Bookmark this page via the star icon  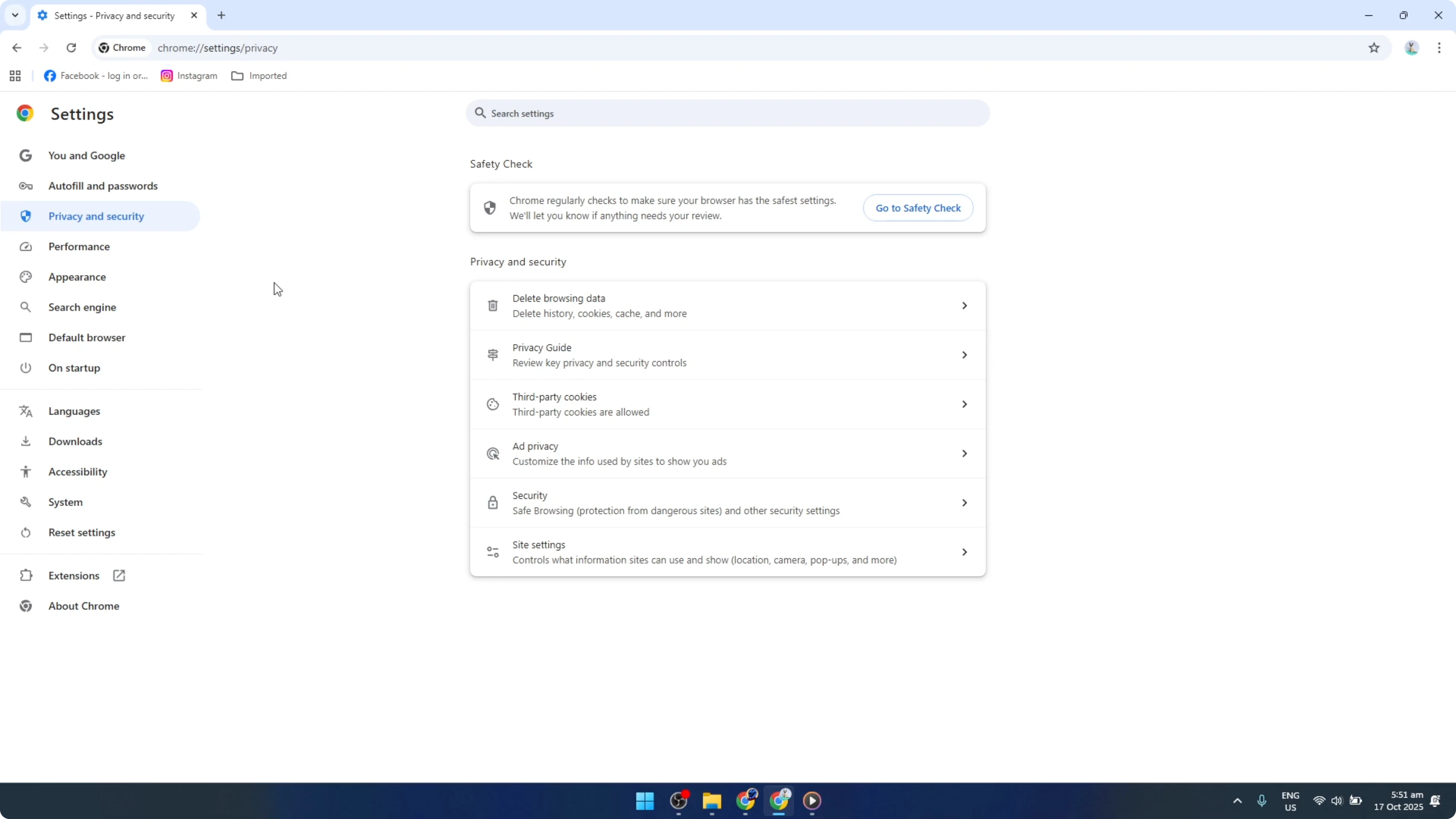click(x=1374, y=47)
